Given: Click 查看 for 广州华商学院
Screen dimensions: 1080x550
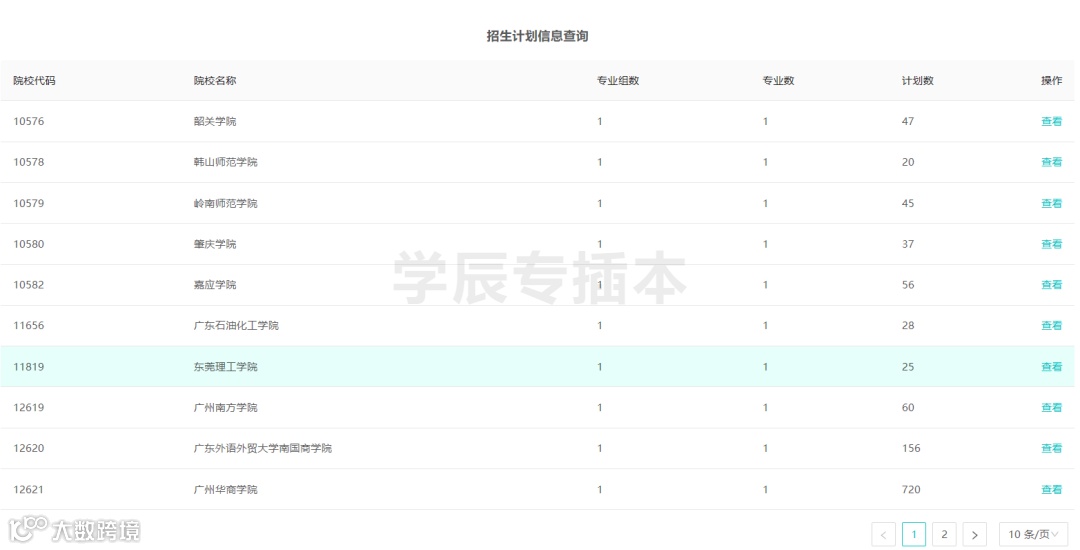Looking at the screenshot, I should tap(1051, 489).
